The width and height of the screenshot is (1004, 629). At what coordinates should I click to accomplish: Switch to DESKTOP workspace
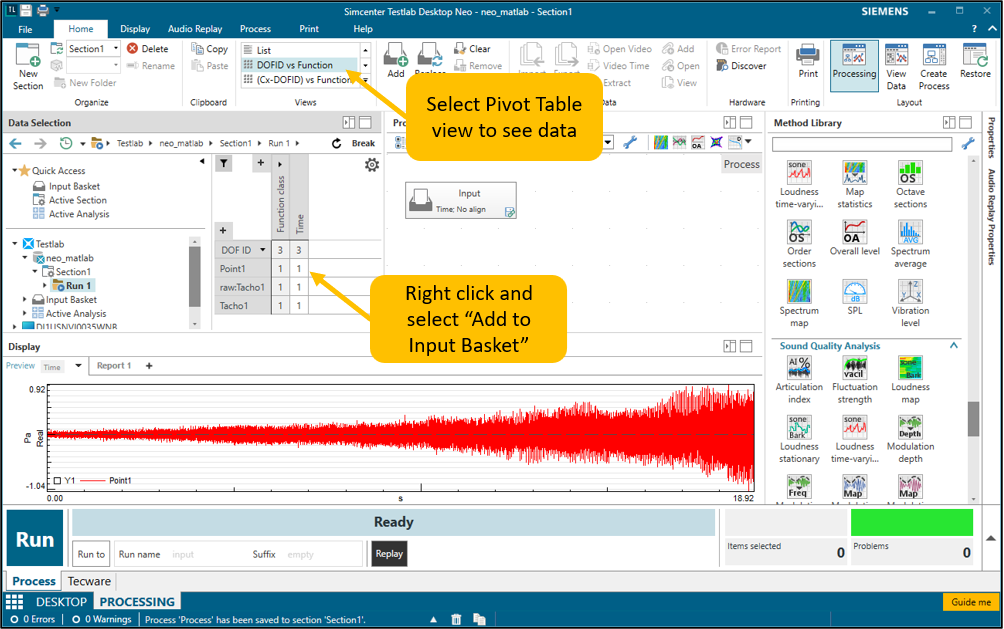tap(61, 602)
